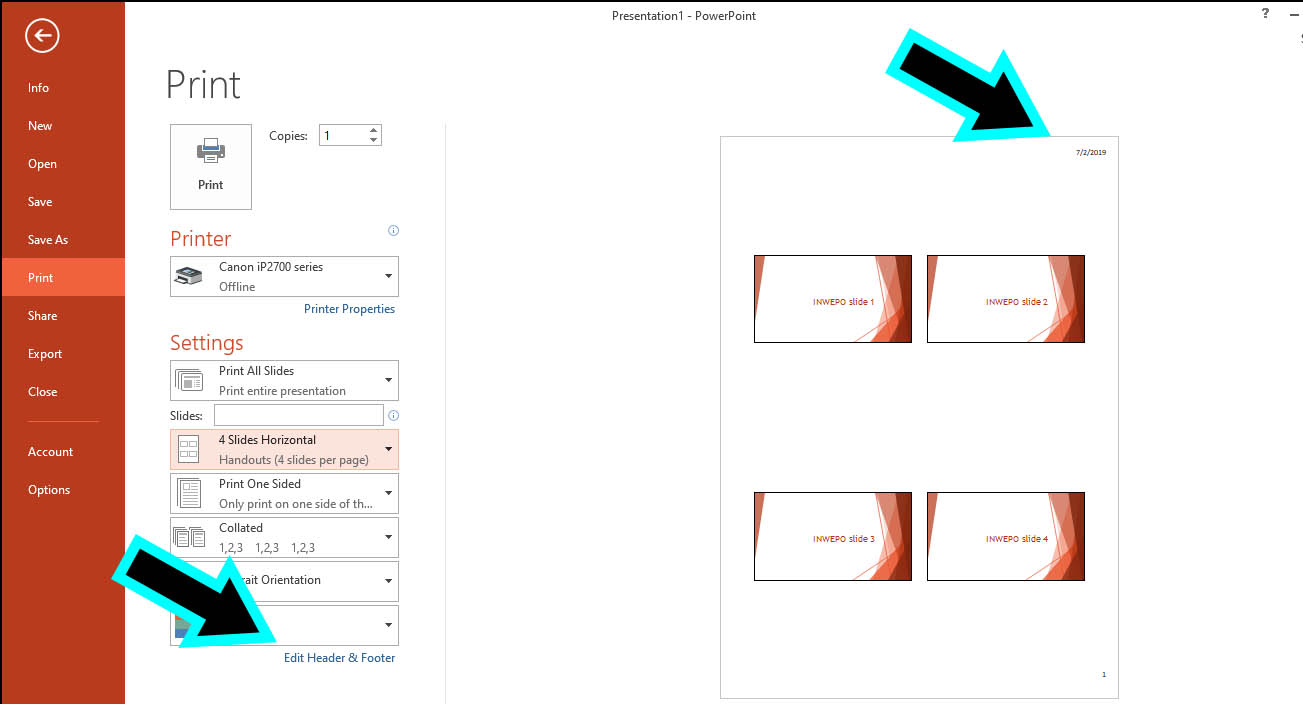Screen dimensions: 1303x704
Task: Click the 7/2/2019 date on preview page
Action: [1090, 153]
